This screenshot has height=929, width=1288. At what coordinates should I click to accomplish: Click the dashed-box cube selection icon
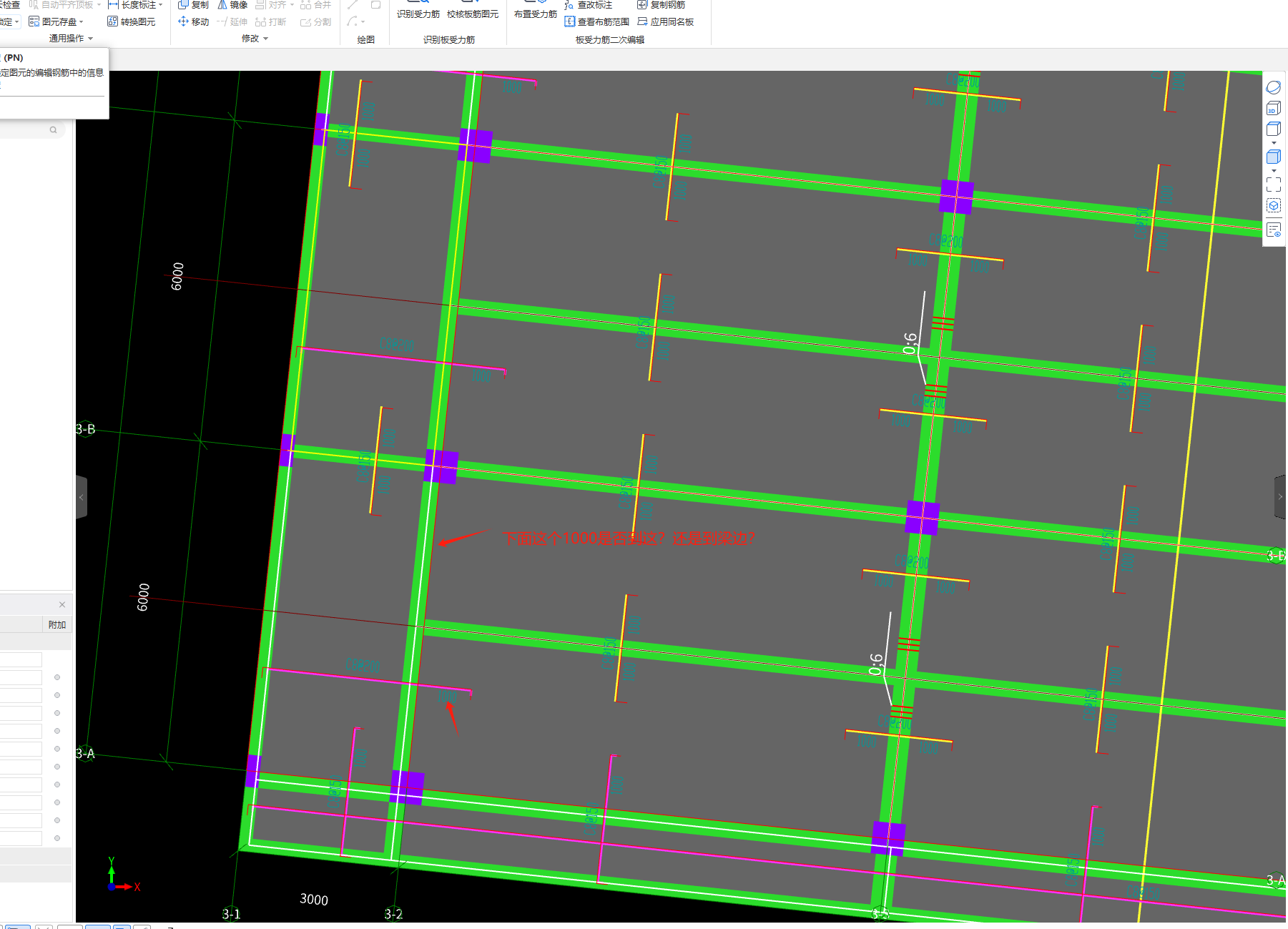coord(1274,206)
